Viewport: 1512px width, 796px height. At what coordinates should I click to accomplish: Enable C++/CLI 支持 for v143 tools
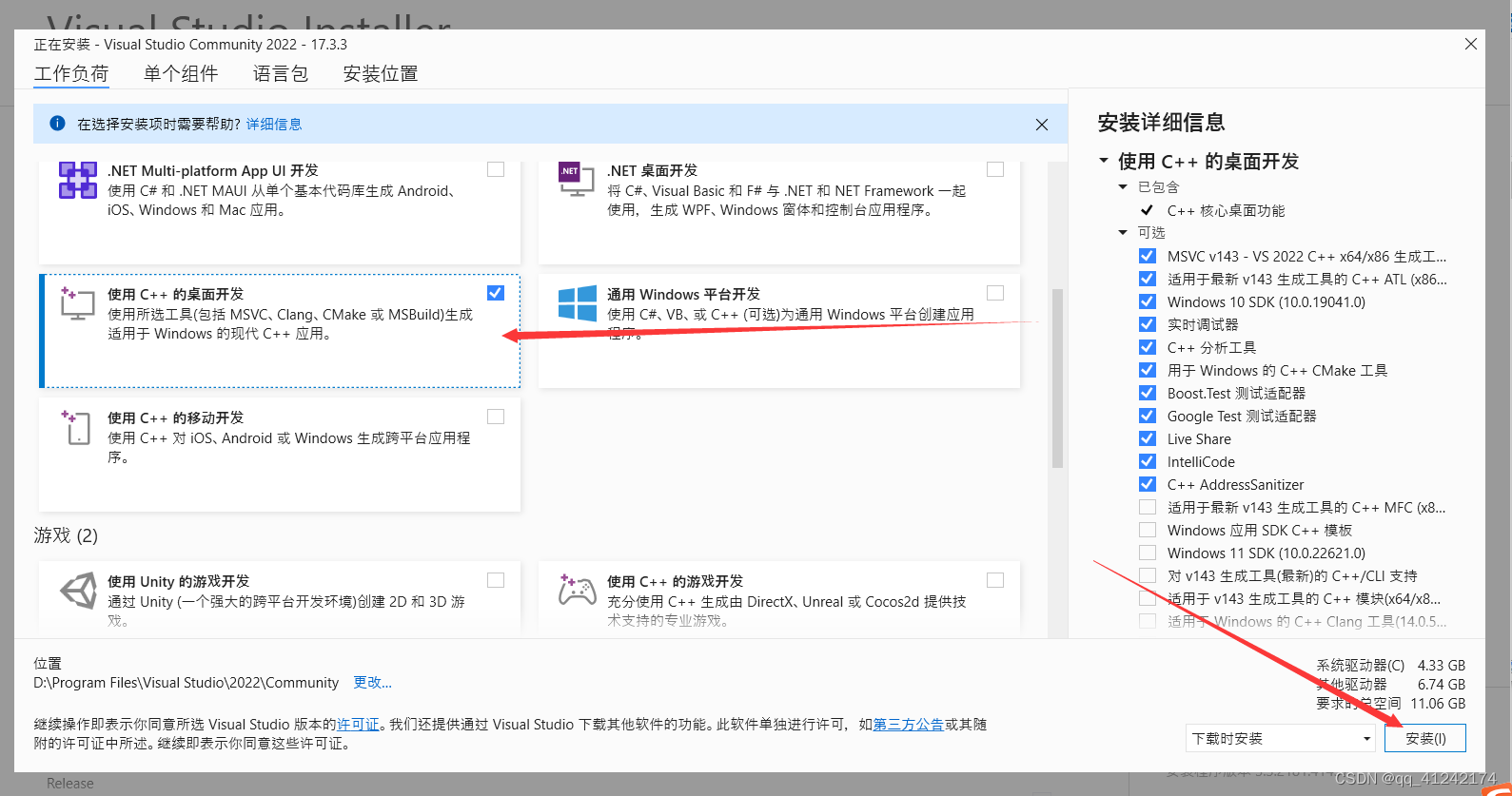click(x=1148, y=575)
